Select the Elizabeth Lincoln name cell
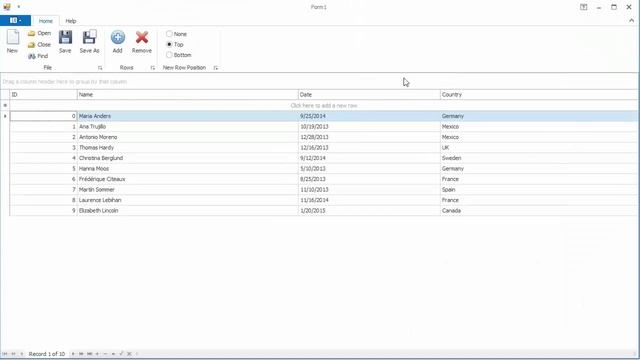 [187, 211]
